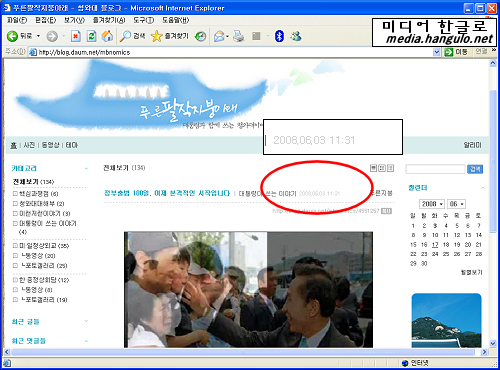Collapse the 카테고리 sidebar section
The height and width of the screenshot is (370, 500).
tap(86, 169)
